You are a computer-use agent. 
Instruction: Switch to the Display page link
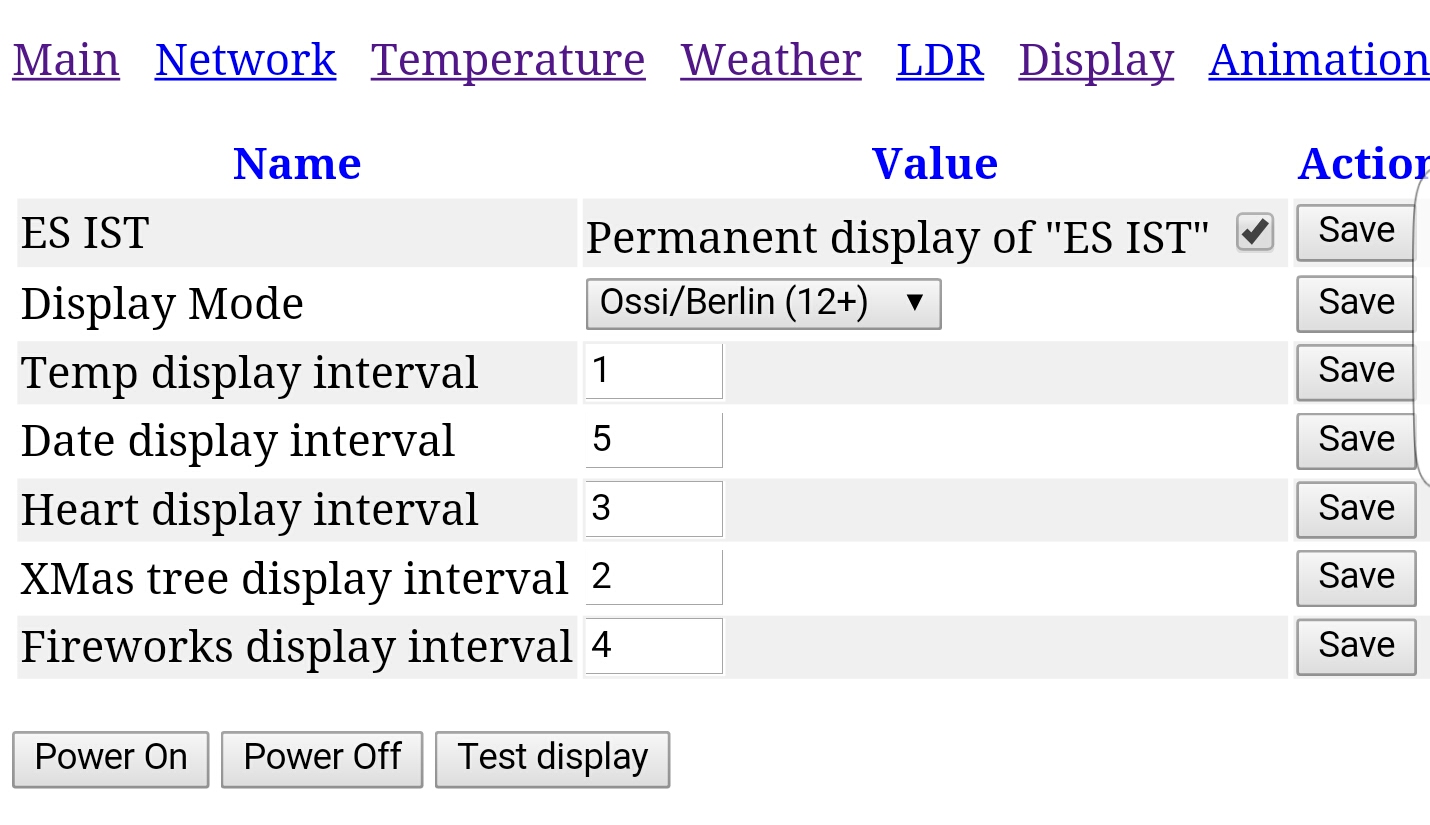1096,60
